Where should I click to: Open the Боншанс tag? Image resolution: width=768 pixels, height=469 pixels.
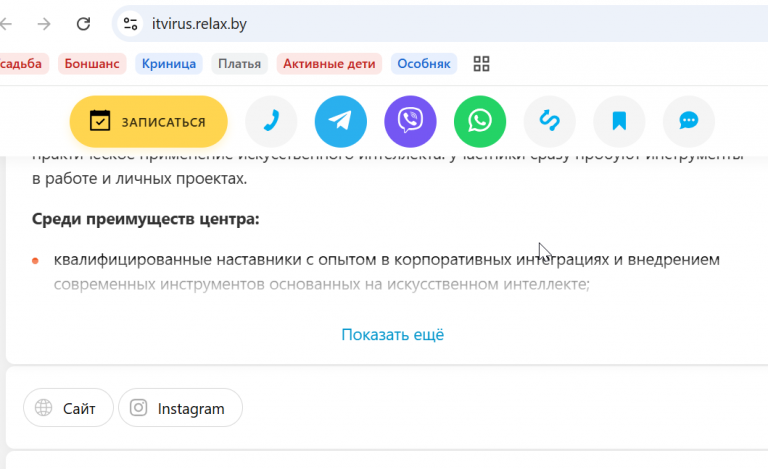[x=92, y=64]
